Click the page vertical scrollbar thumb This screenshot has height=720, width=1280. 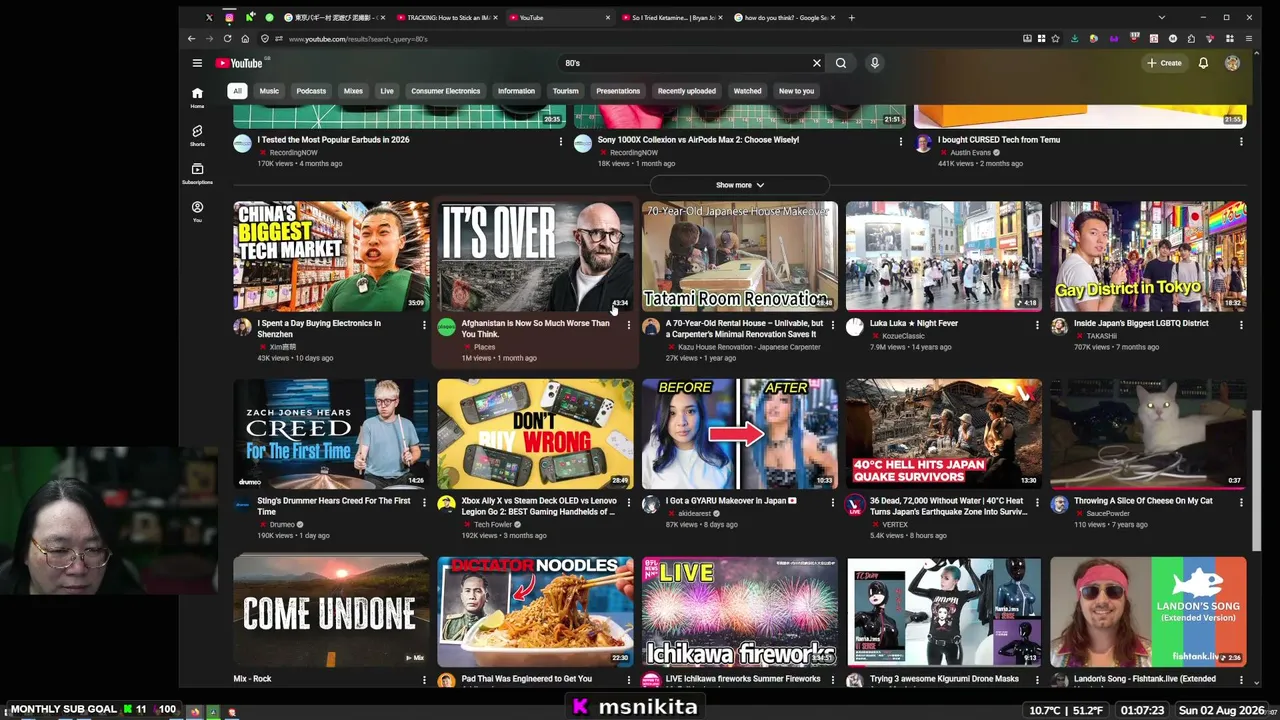pos(1255,479)
